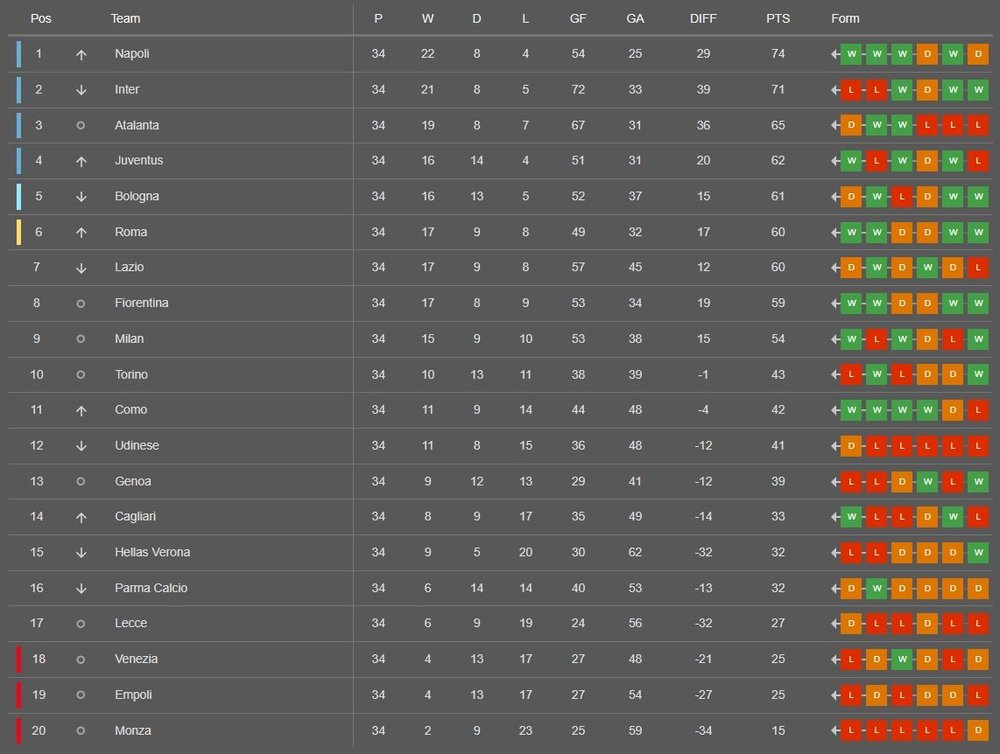Viewport: 1000px width, 754px height.
Task: Select the Torino team name
Action: point(131,374)
